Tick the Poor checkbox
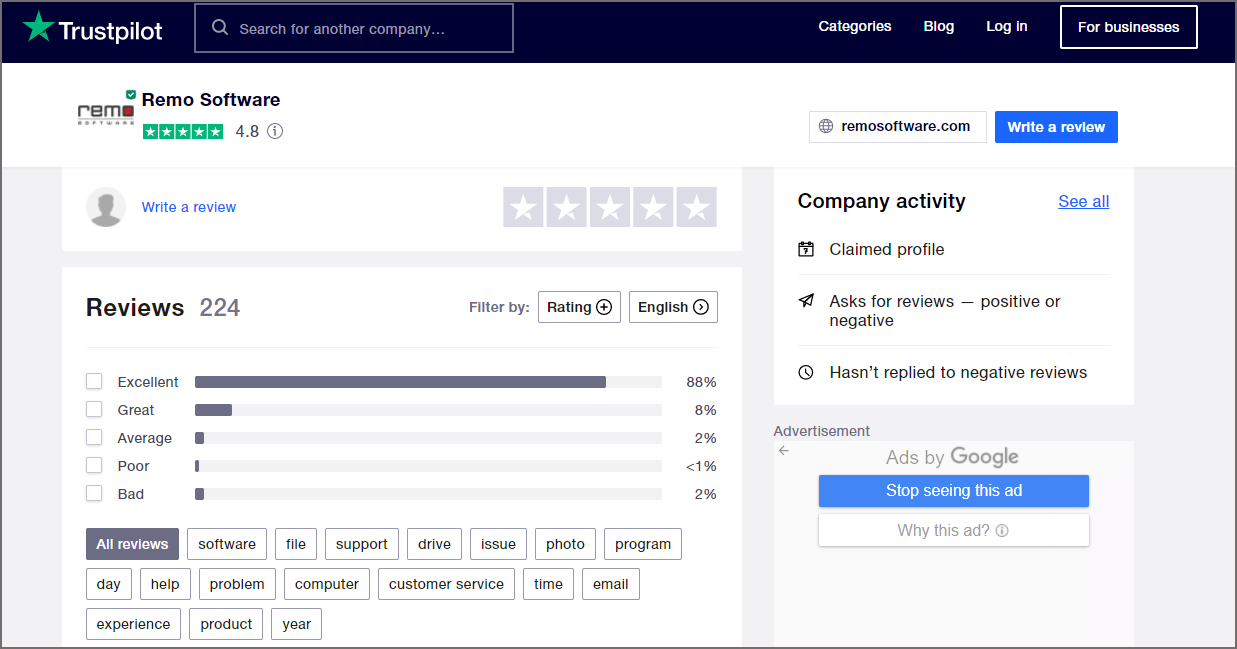This screenshot has height=649, width=1237. 94,465
